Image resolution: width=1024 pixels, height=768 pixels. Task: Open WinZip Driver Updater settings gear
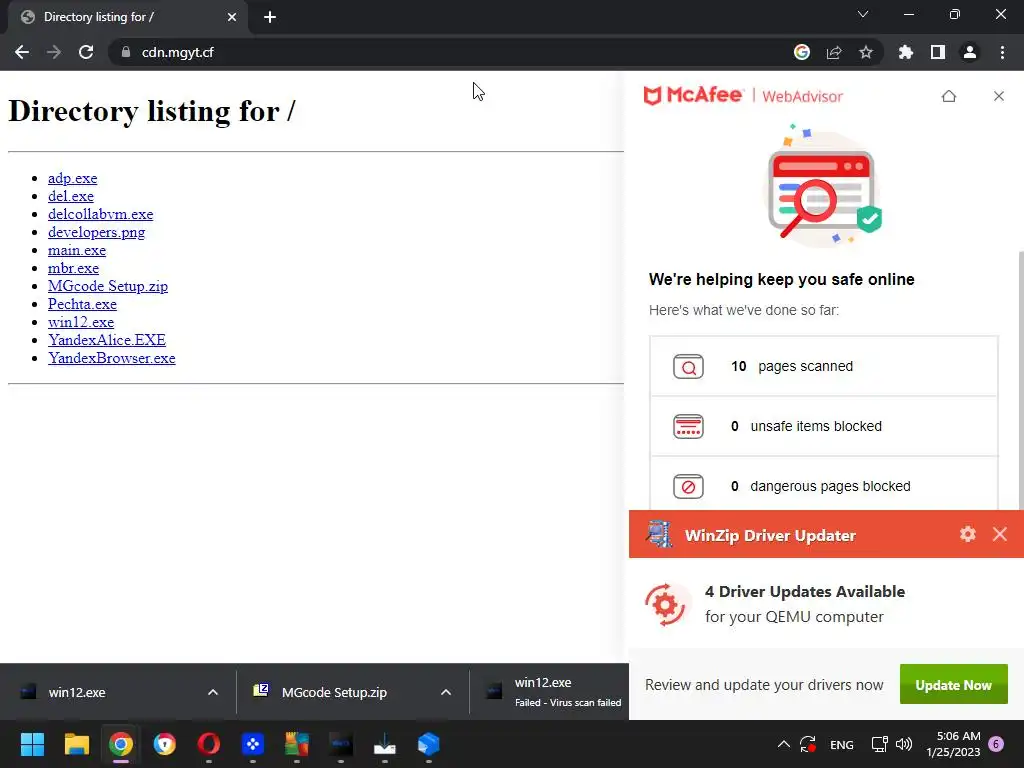pyautogui.click(x=968, y=534)
